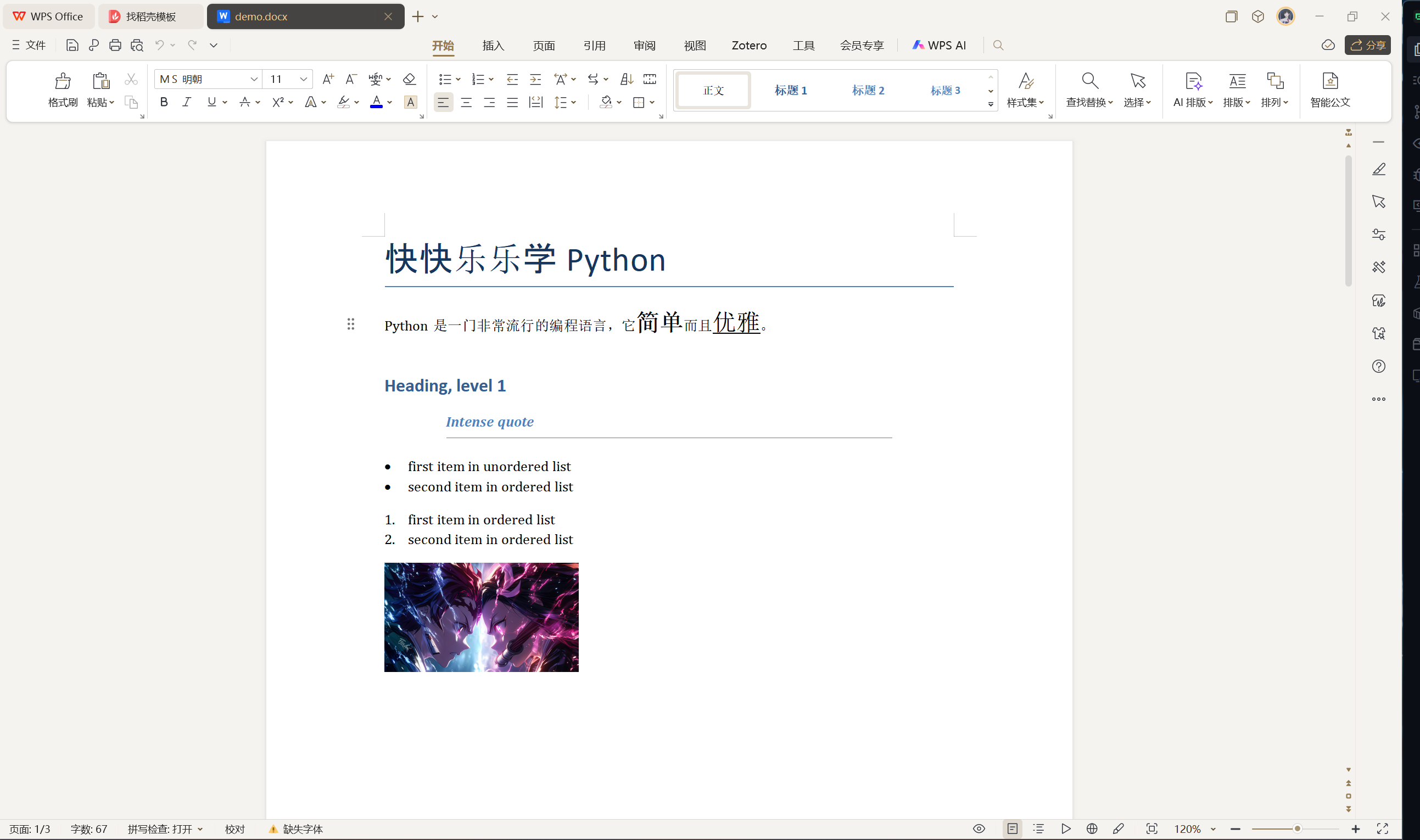Toggle eye protection mode in status bar

[x=979, y=828]
